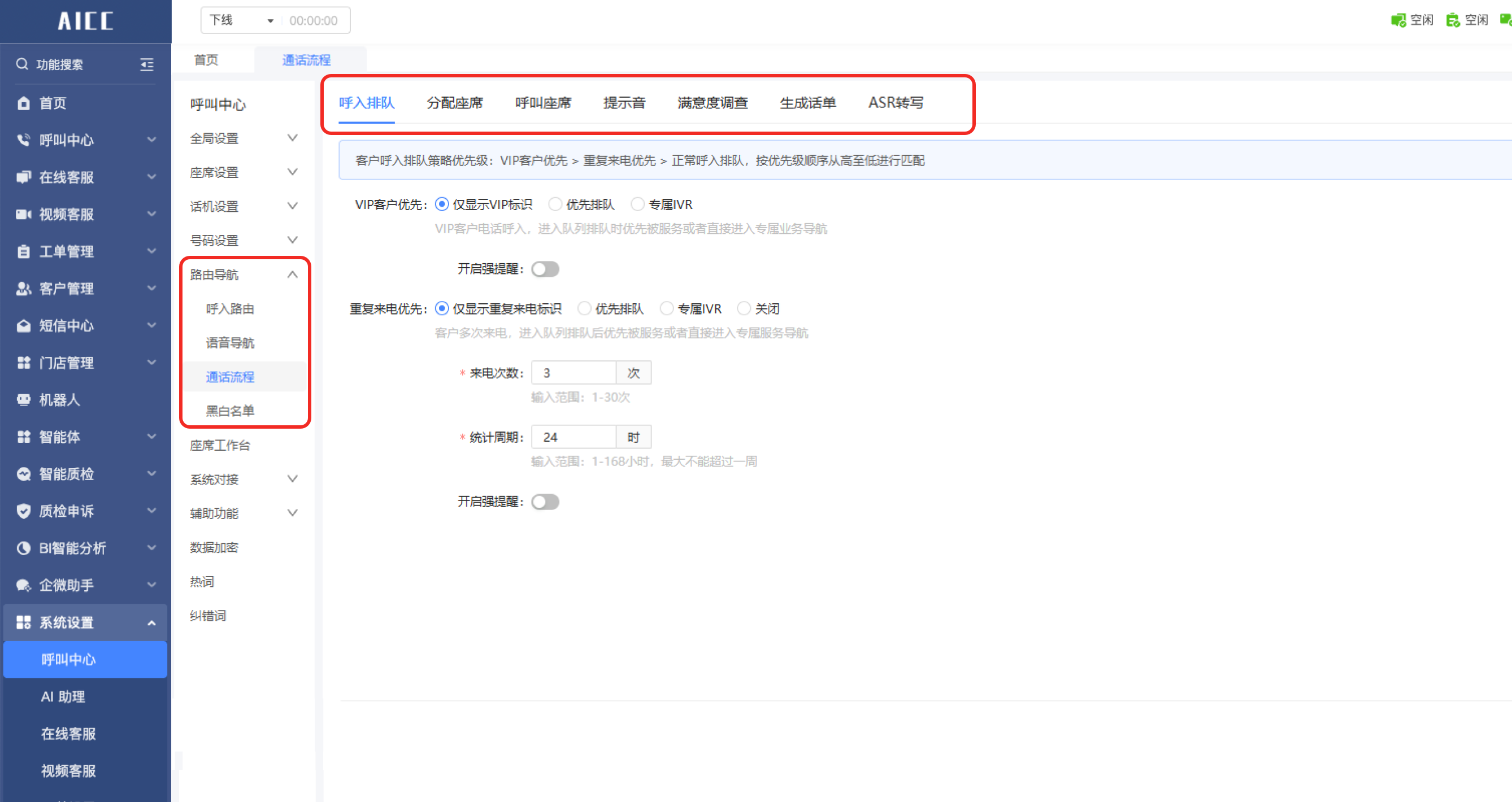Image resolution: width=1512 pixels, height=802 pixels.
Task: Click the 质检申诉 shield icon
Action: 24,511
